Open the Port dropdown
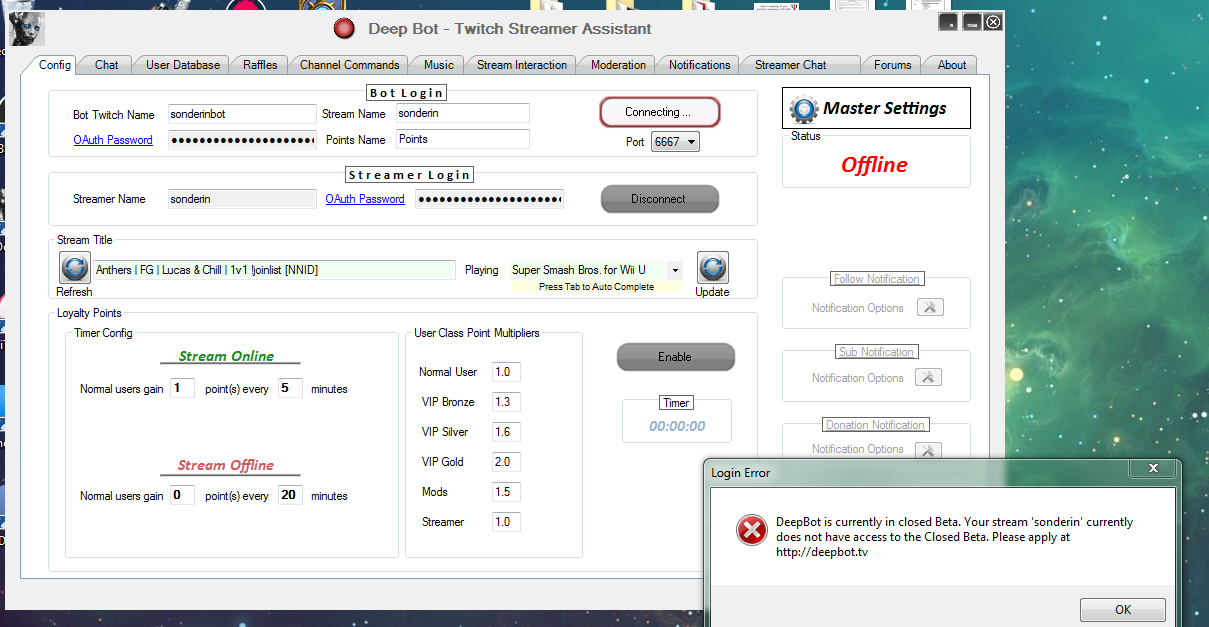The width and height of the screenshot is (1209, 627). [x=675, y=142]
